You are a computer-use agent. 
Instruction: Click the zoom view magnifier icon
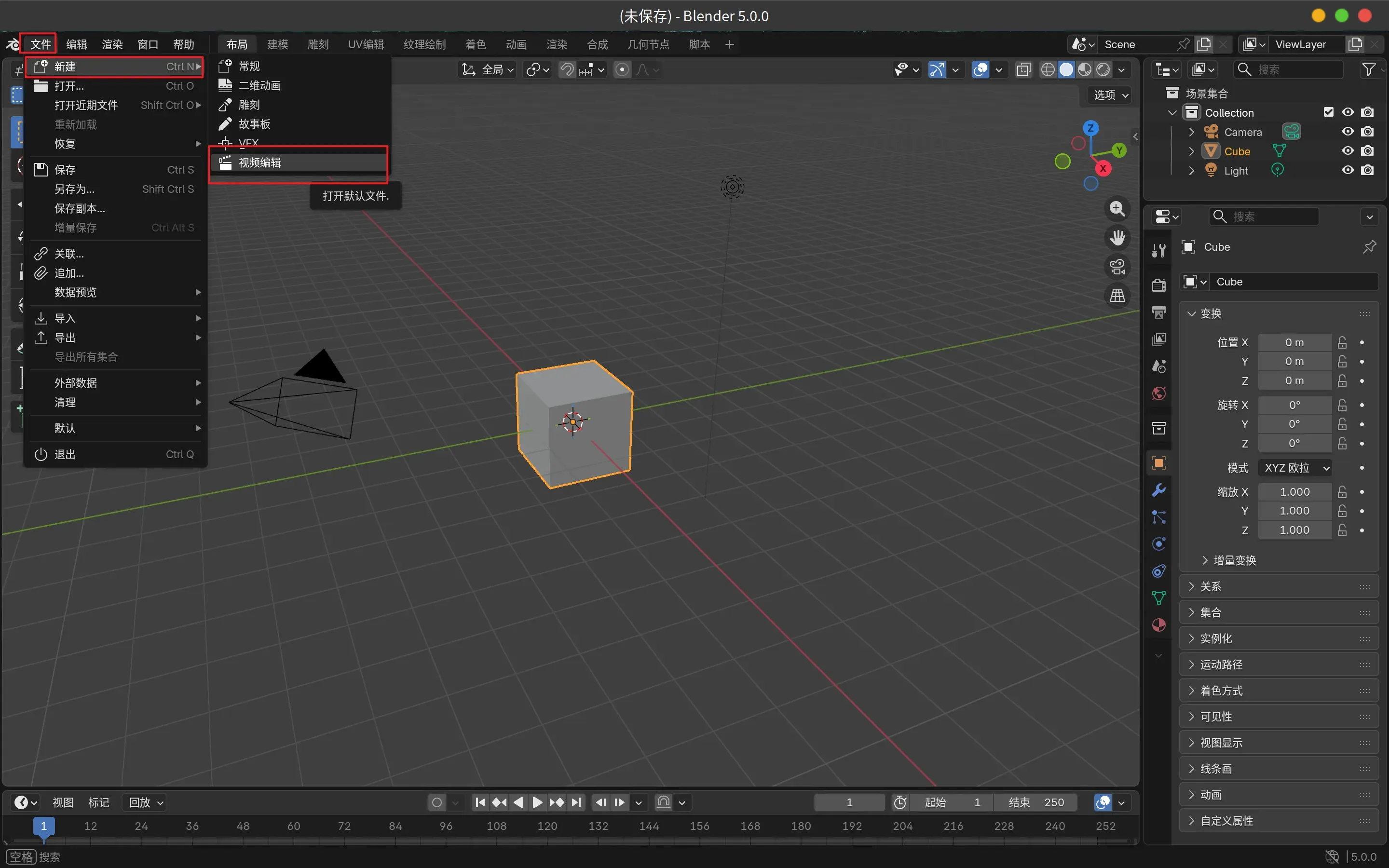pos(1117,209)
